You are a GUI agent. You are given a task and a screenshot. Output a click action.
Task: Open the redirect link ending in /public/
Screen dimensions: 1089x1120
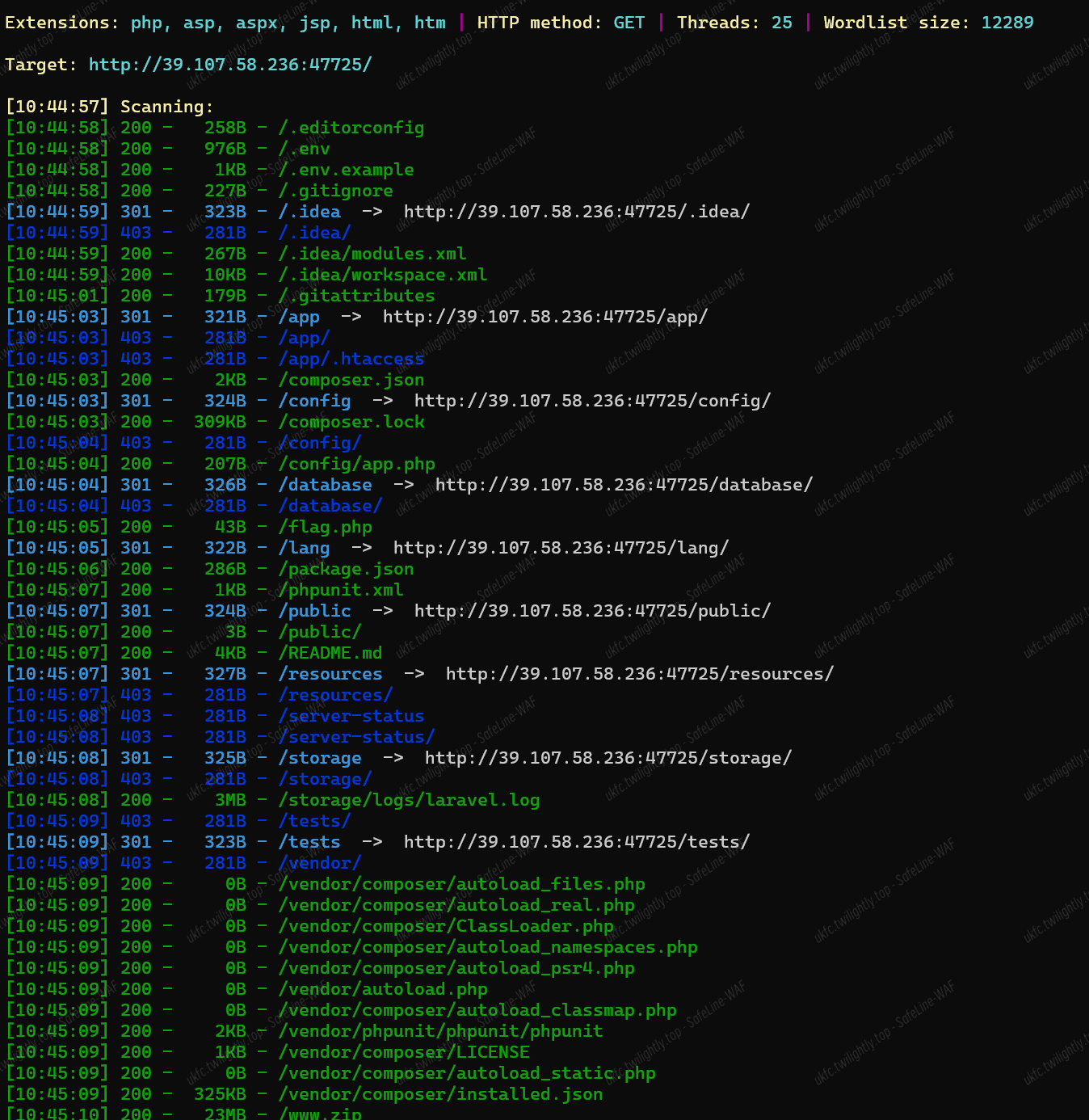pyautogui.click(x=592, y=611)
